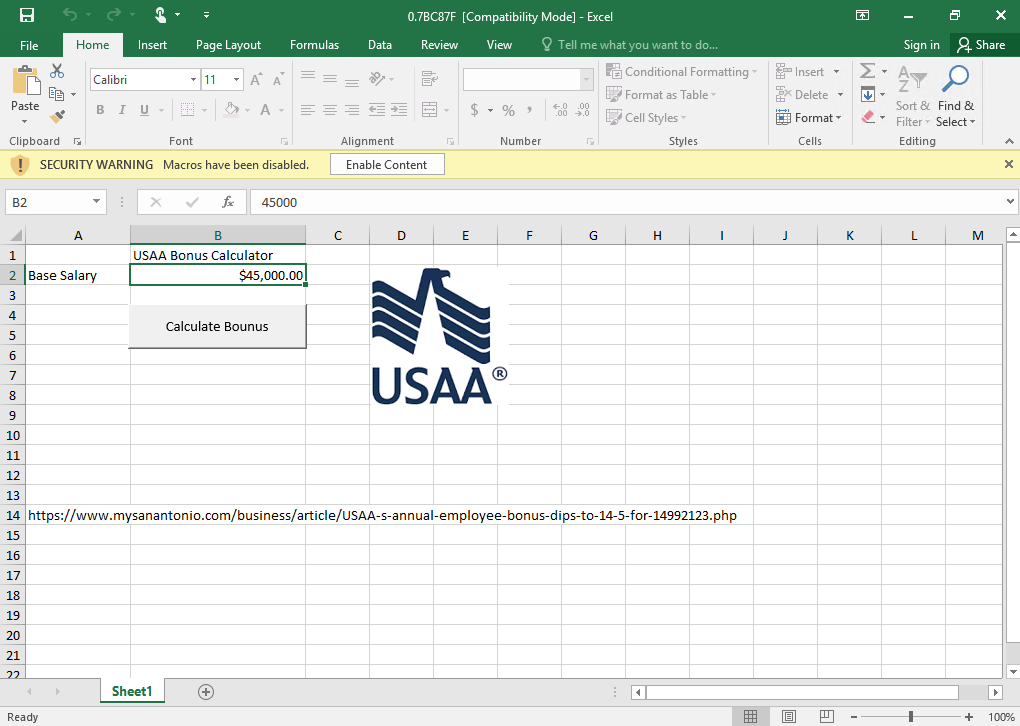The height and width of the screenshot is (726, 1020).
Task: Open the Calibri font name dropdown
Action: pos(193,79)
